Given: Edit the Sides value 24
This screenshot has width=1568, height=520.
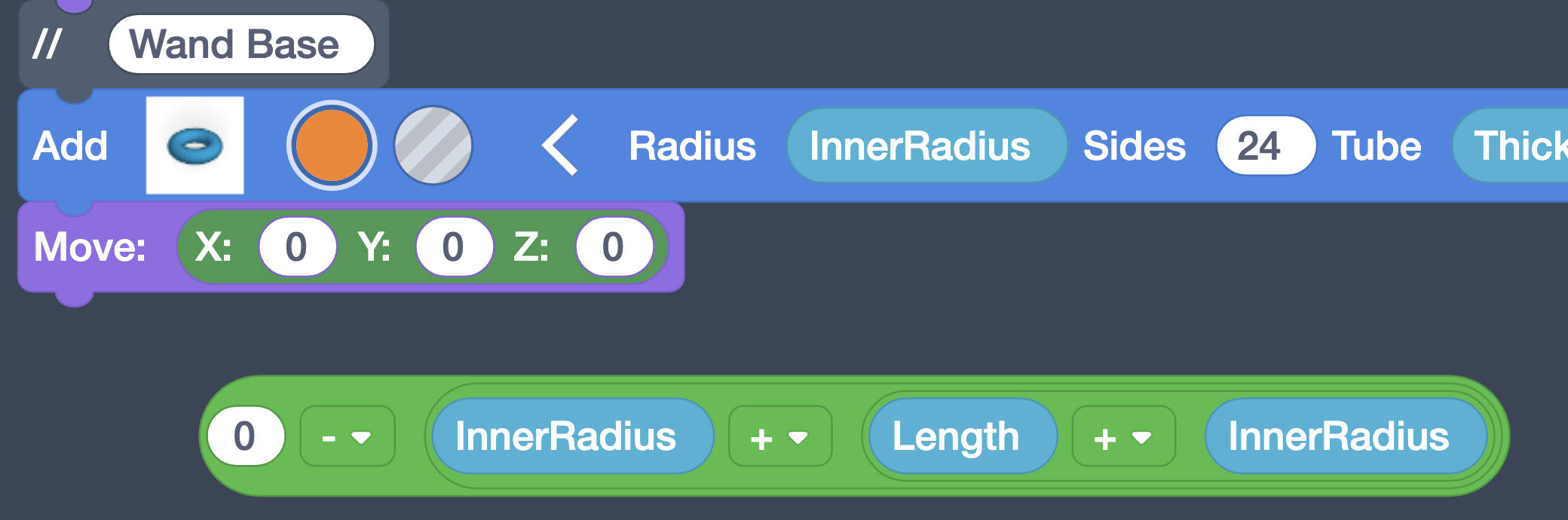Looking at the screenshot, I should click(1260, 145).
